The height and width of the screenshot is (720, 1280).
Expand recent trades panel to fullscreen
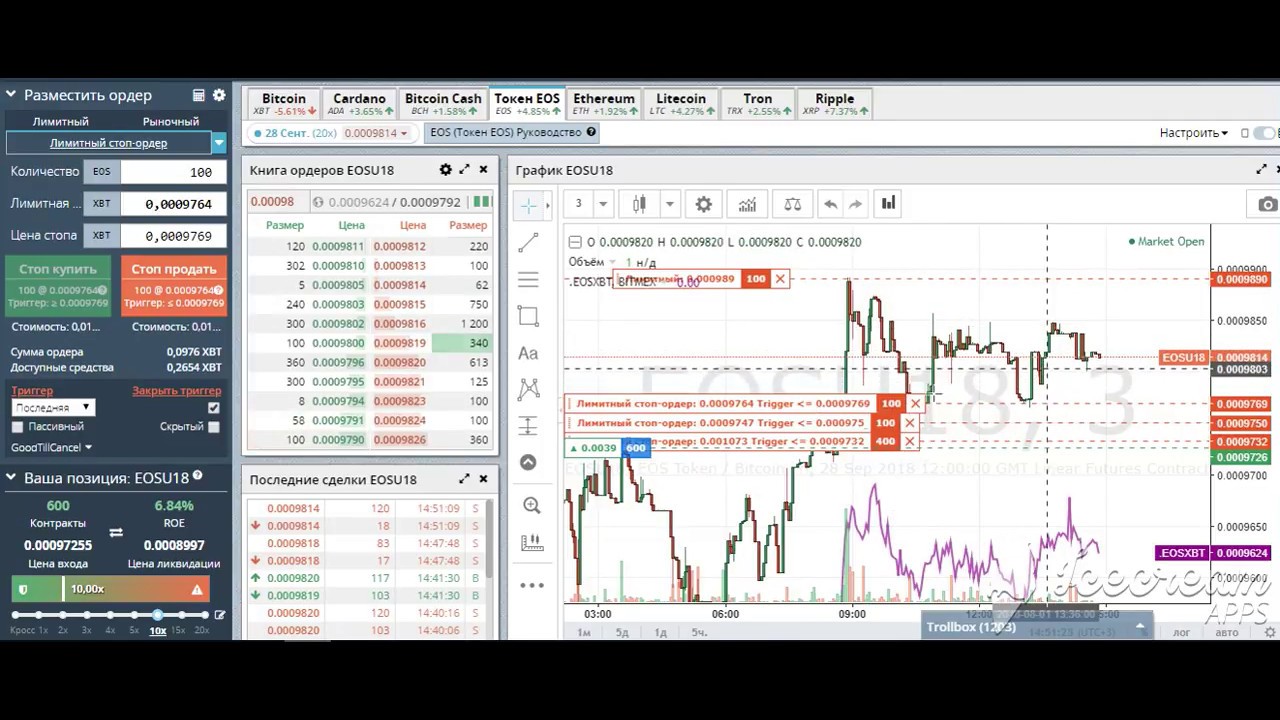pos(465,479)
